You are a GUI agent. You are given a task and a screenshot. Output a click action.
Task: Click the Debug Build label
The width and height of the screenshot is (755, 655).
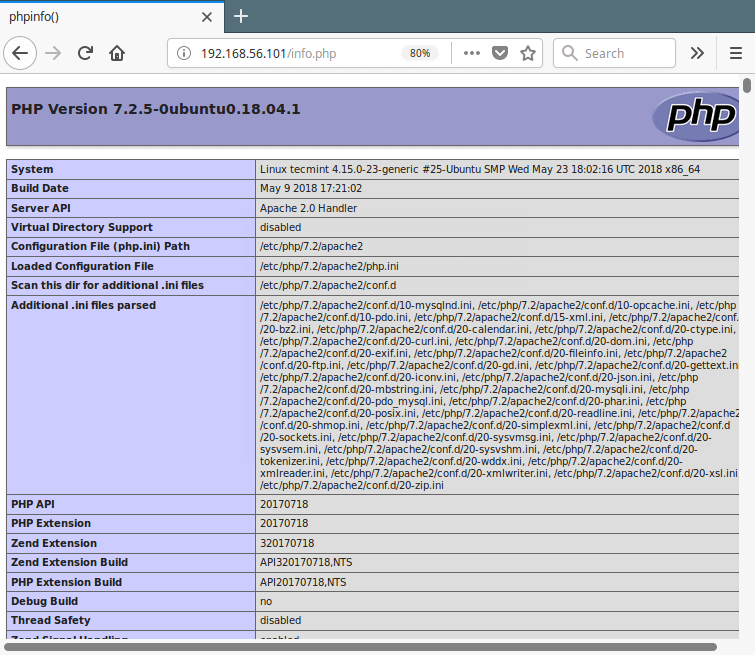point(44,602)
